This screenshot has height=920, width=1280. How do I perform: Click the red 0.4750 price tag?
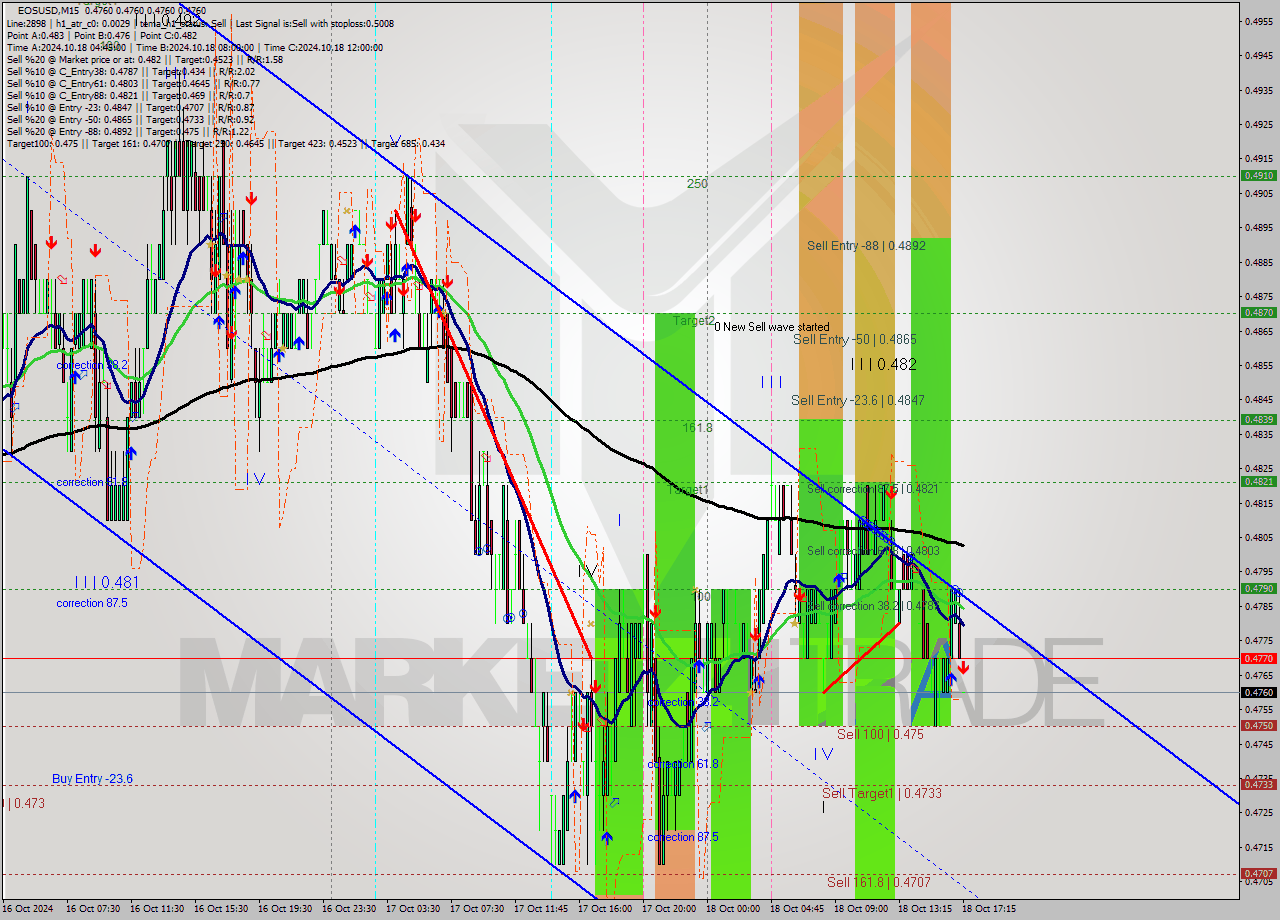1258,725
